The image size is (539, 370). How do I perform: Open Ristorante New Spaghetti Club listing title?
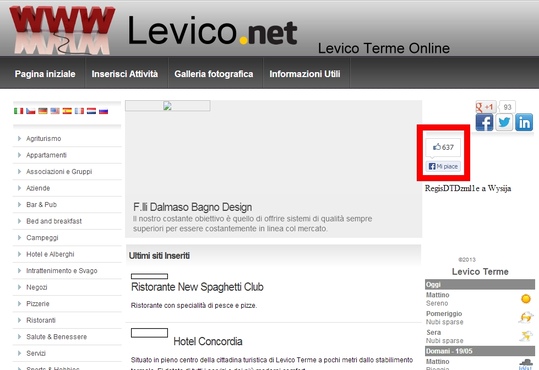tap(197, 287)
